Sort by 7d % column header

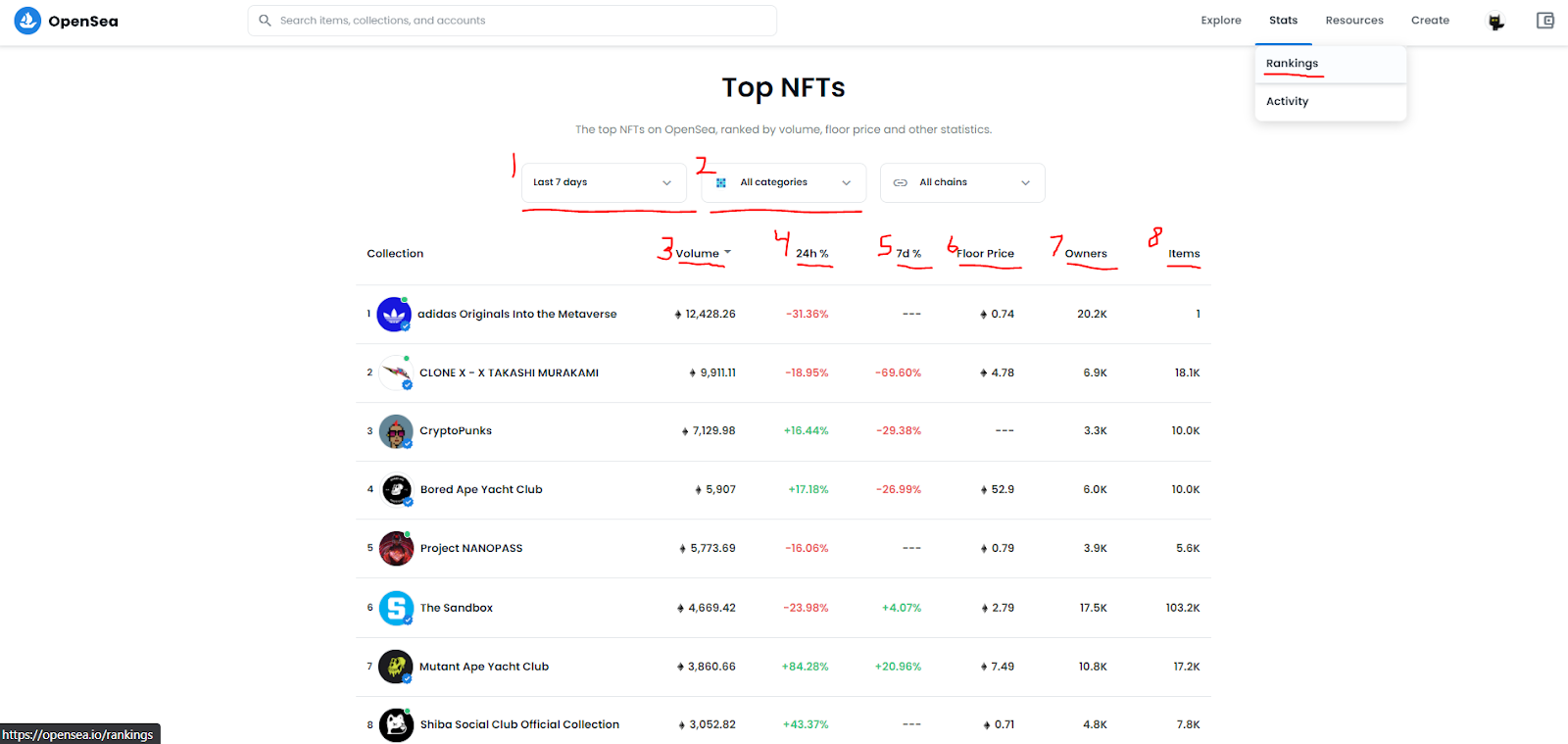pyautogui.click(x=908, y=254)
